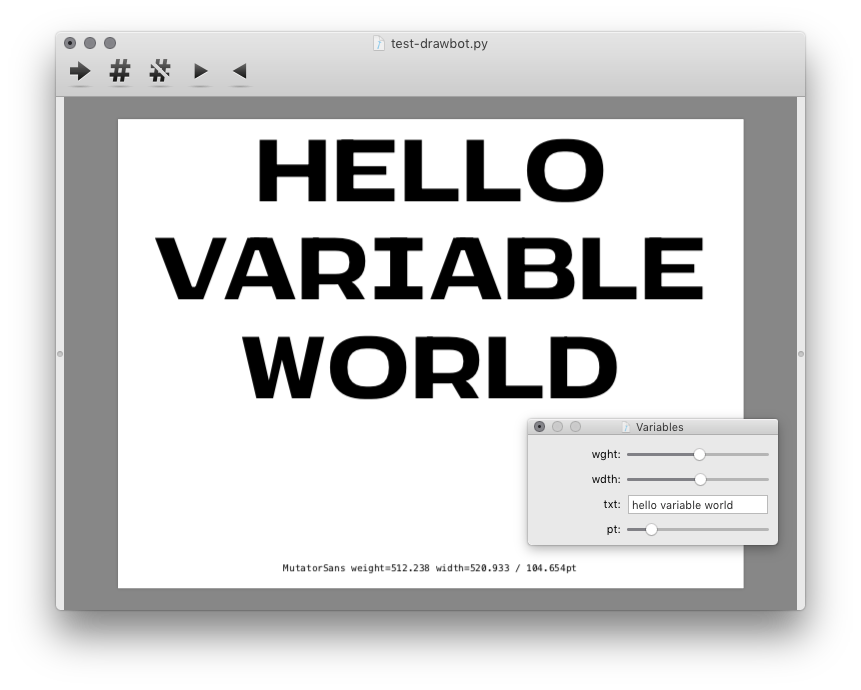Click the right split-pane divider handle
Viewport: 861px width, 690px height.
(x=800, y=353)
